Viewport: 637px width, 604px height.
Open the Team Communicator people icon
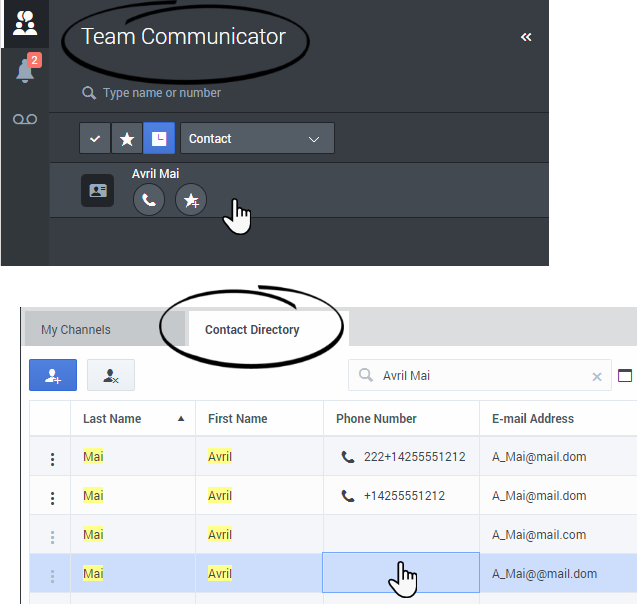tap(25, 24)
